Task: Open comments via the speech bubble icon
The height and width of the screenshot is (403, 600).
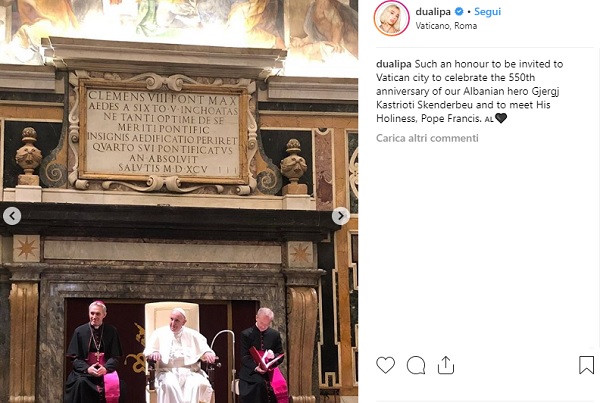Action: point(416,365)
